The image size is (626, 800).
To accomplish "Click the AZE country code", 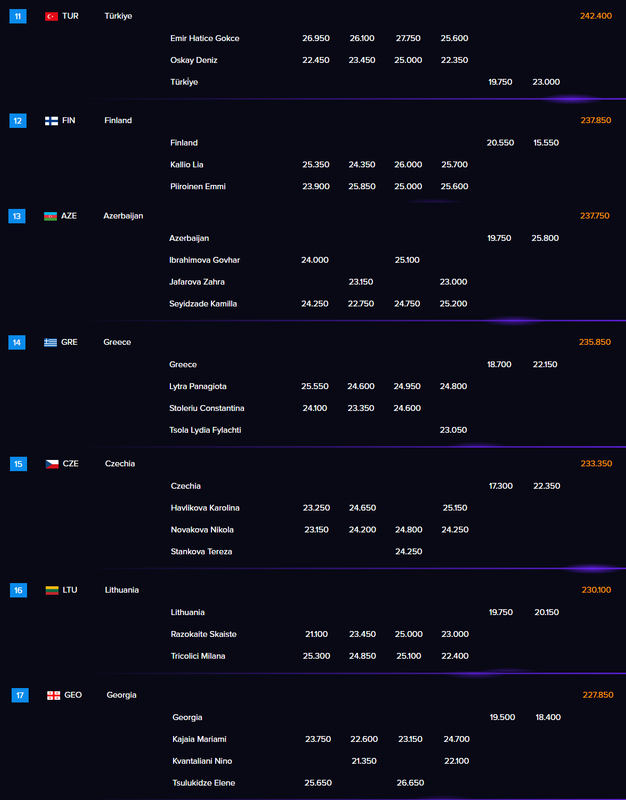I will [x=69, y=216].
